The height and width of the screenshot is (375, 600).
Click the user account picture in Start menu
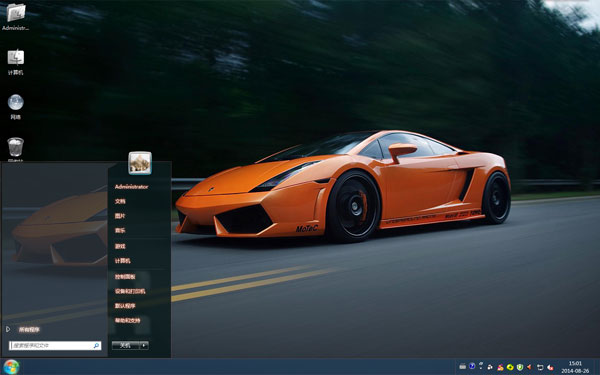click(x=140, y=163)
